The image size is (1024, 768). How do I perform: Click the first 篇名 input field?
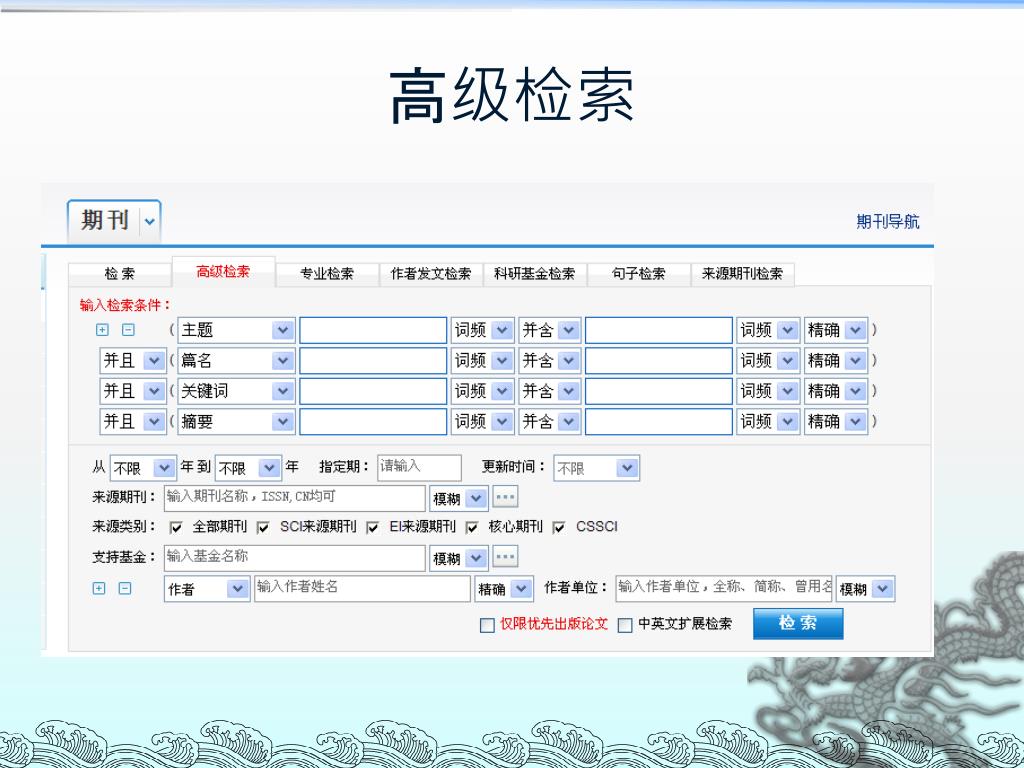click(373, 360)
